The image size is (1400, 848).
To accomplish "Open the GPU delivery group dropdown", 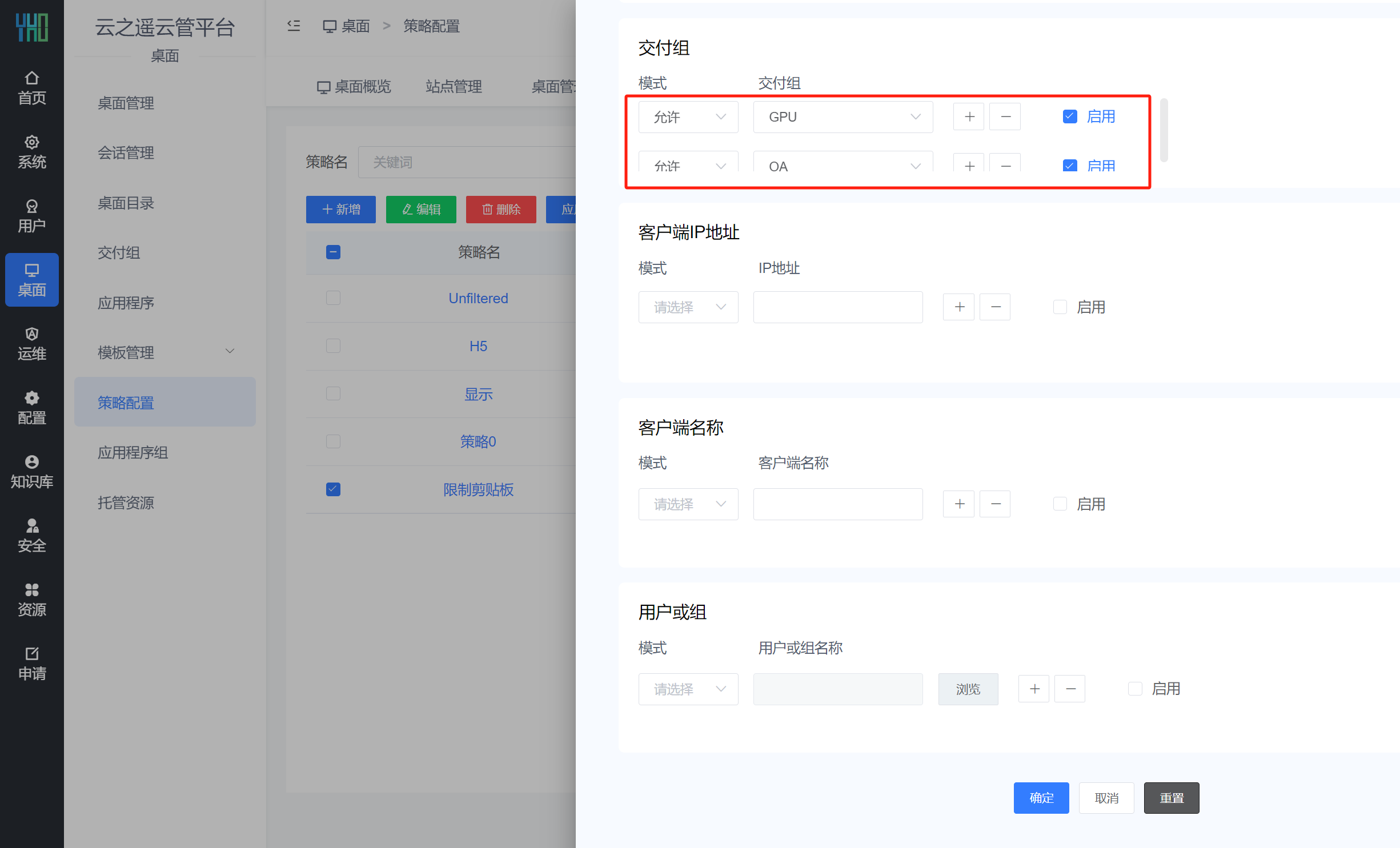I will tap(843, 116).
